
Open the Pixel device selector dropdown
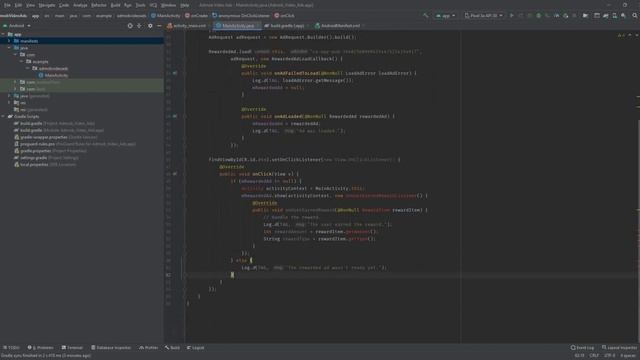pos(483,16)
